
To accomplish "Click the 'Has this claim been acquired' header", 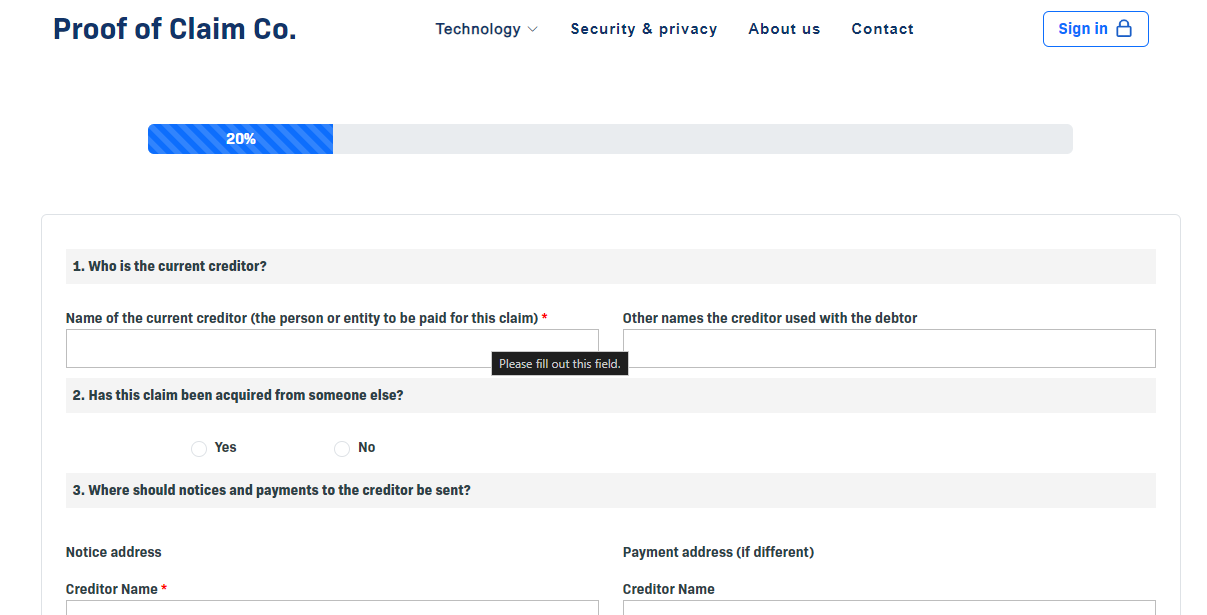I will 238,395.
